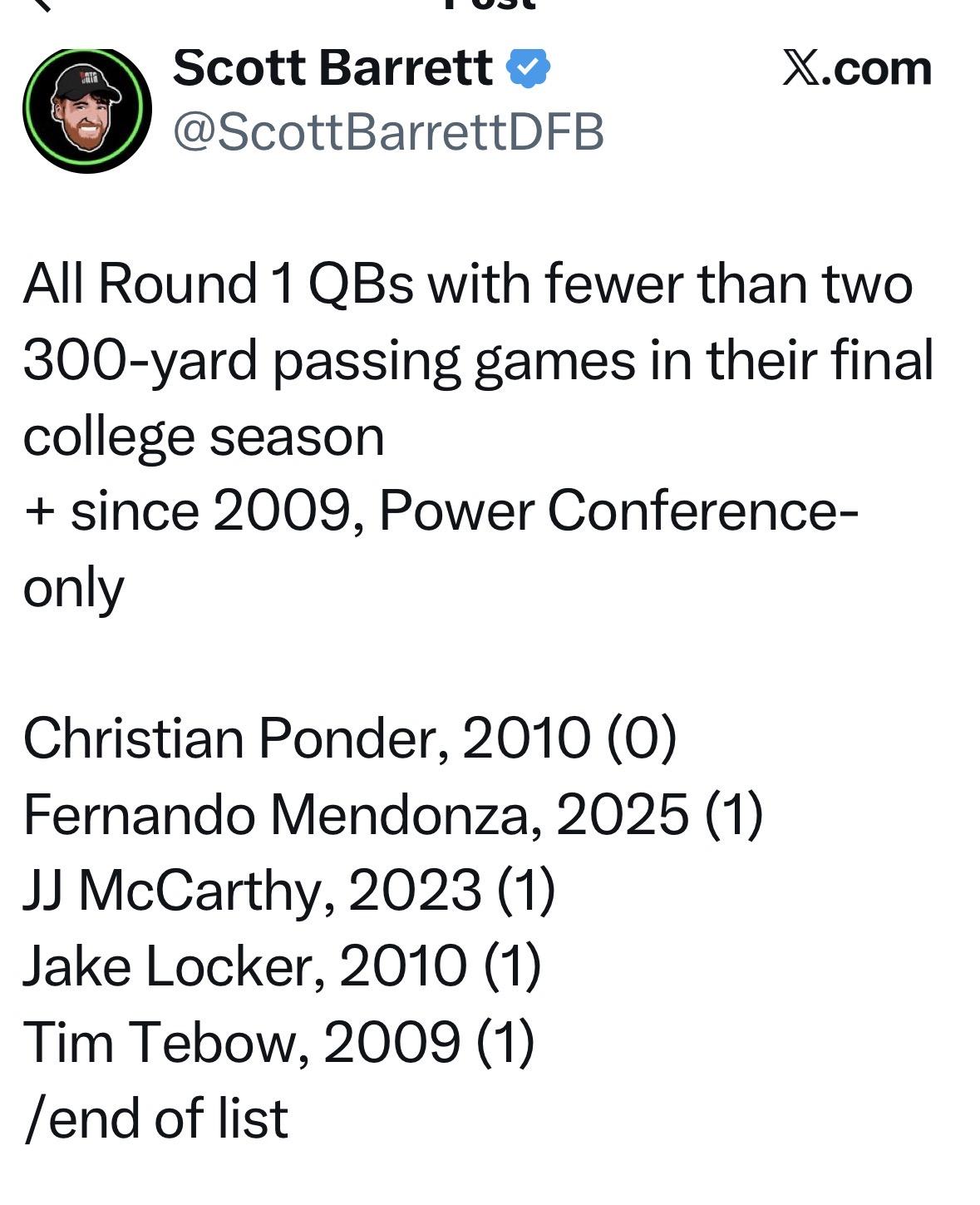Select the Tim Tebow, 2009 entry
The width and height of the screenshot is (980, 1205).
(278, 1042)
